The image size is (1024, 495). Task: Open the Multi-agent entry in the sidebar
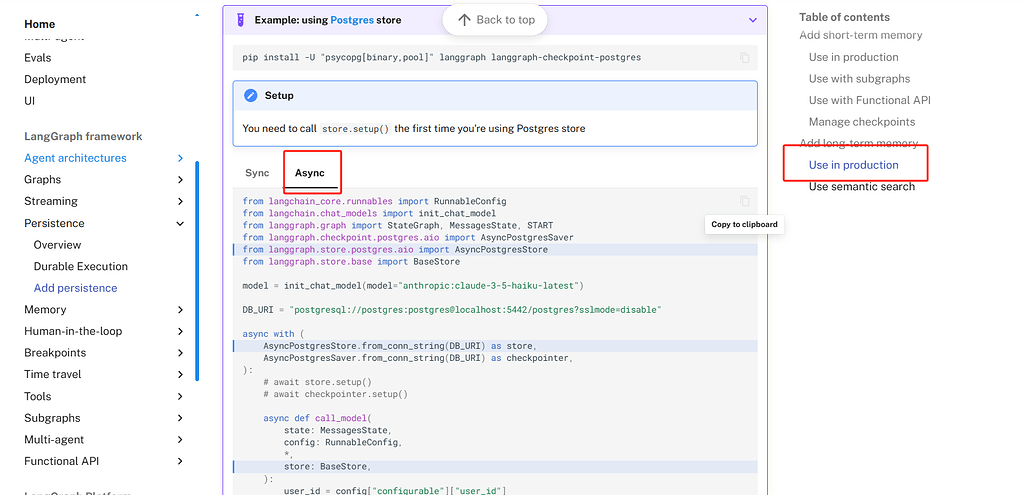[x=54, y=439]
